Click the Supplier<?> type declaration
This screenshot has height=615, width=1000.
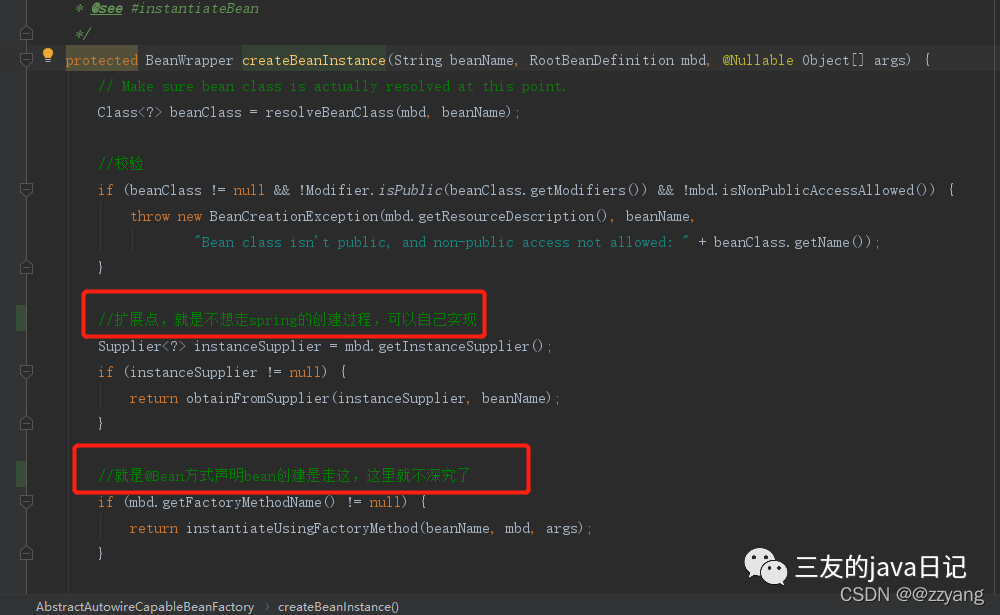click(x=142, y=346)
